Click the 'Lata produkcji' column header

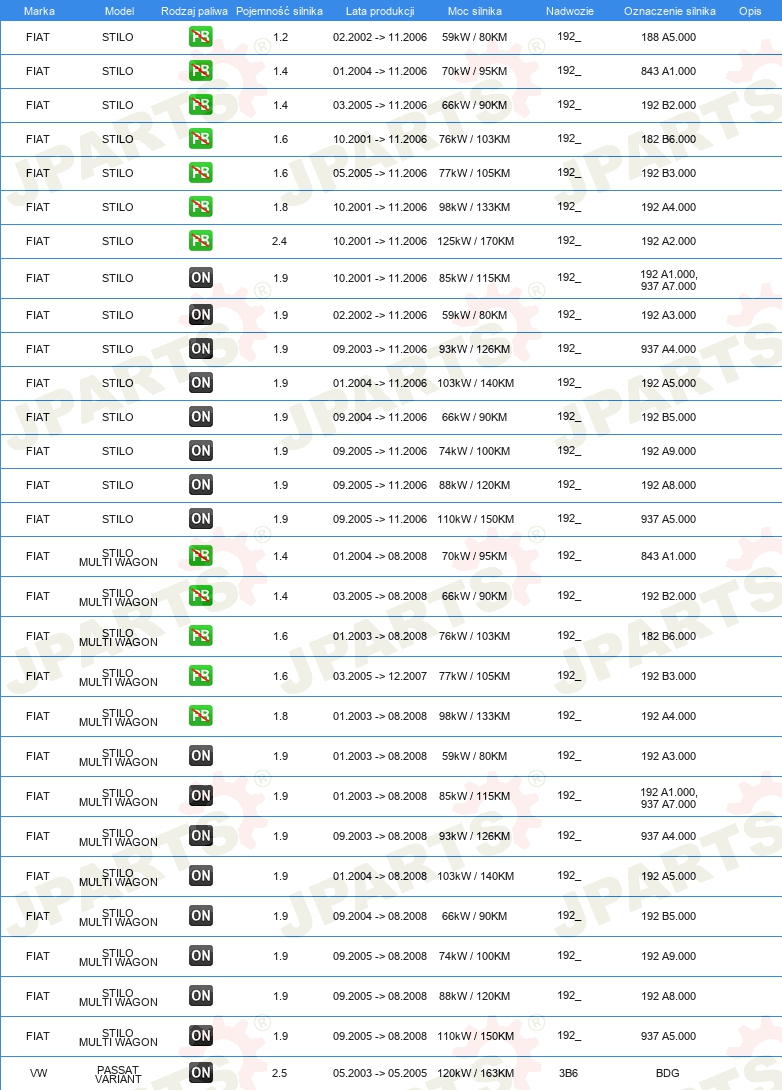[x=380, y=11]
